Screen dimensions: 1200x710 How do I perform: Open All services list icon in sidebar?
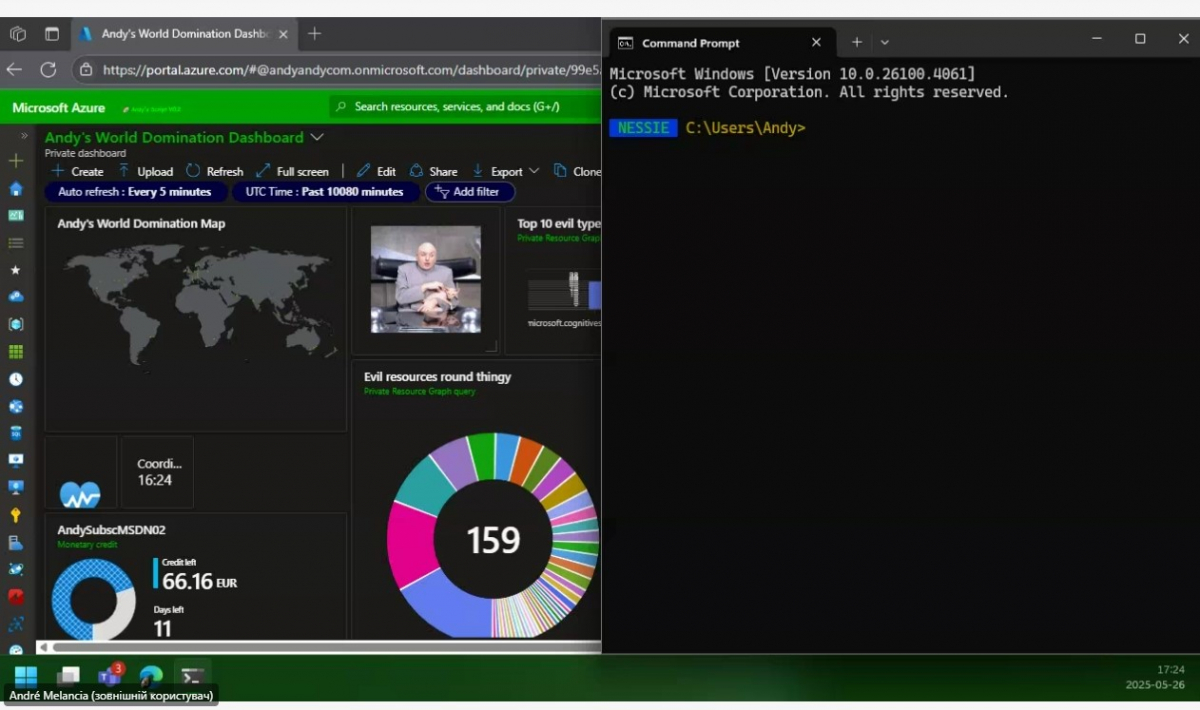(16, 243)
